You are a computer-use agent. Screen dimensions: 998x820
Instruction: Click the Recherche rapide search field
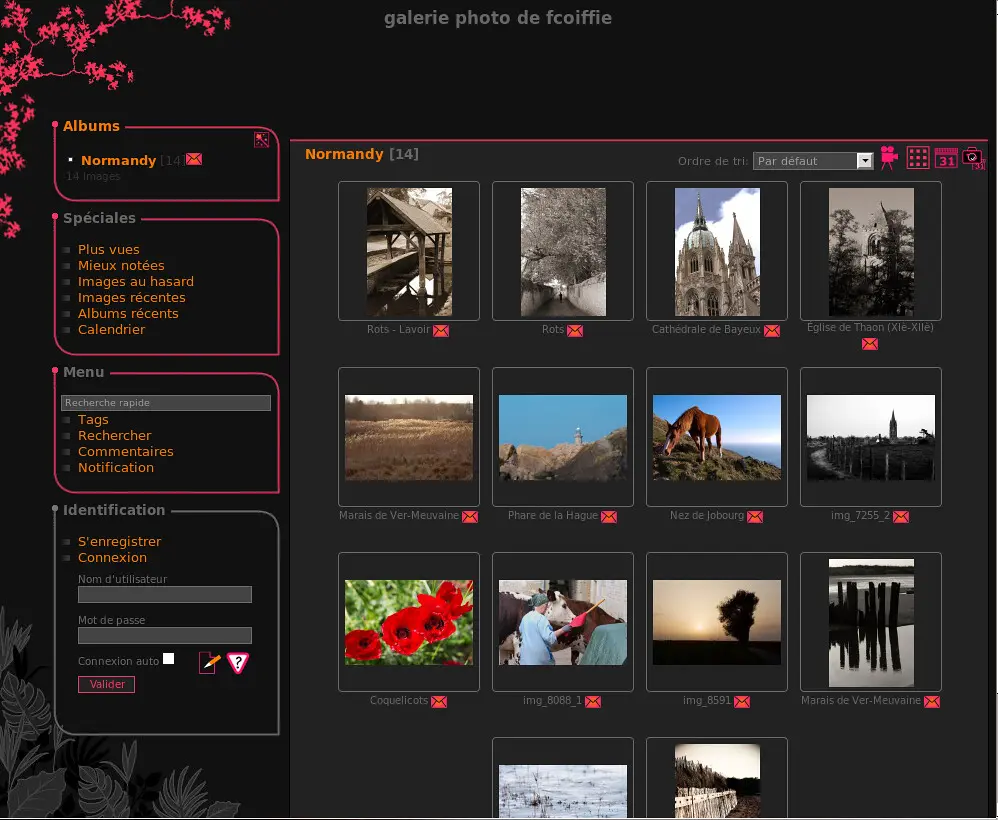pyautogui.click(x=166, y=403)
